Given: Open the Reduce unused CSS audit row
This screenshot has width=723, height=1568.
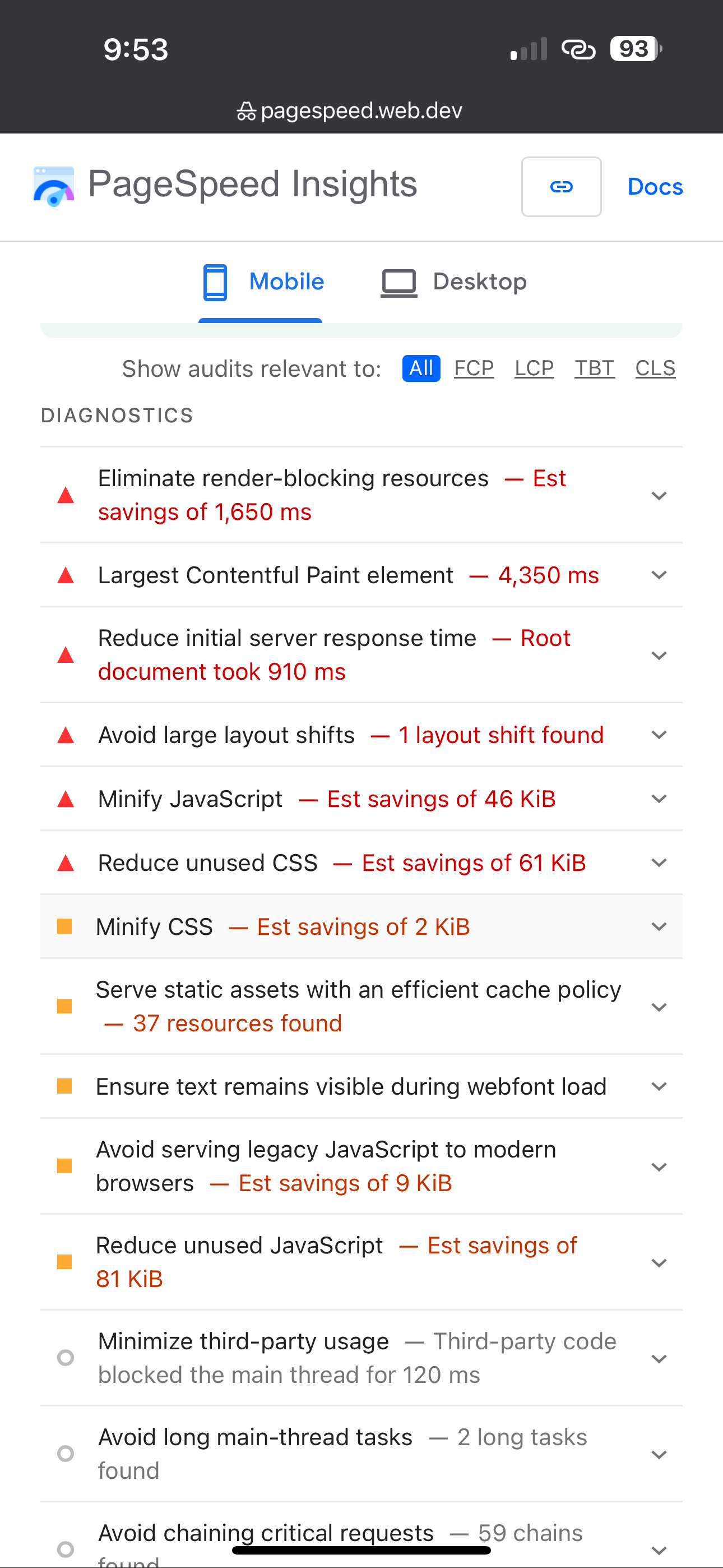Looking at the screenshot, I should (341, 863).
